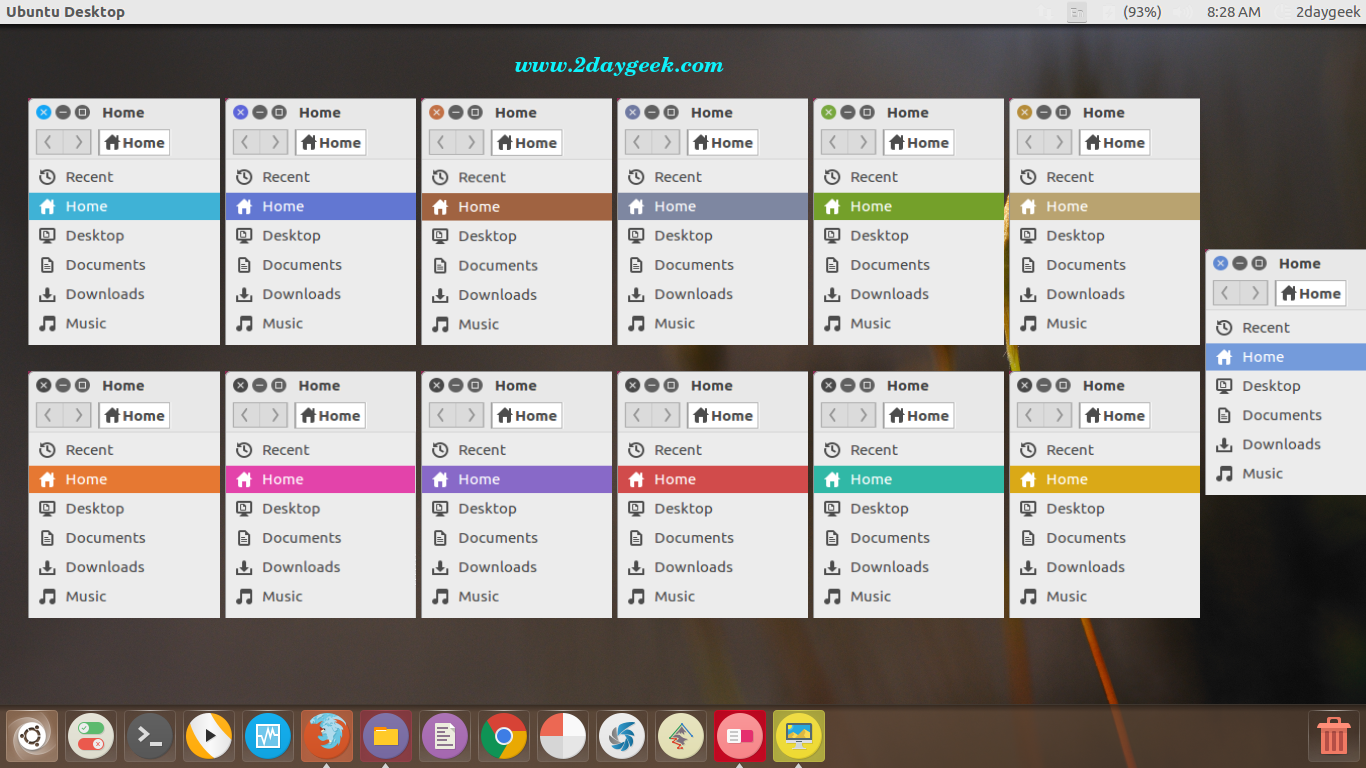Screen dimensions: 1366x768
Task: Open the purple text editor dock icon
Action: (x=445, y=737)
